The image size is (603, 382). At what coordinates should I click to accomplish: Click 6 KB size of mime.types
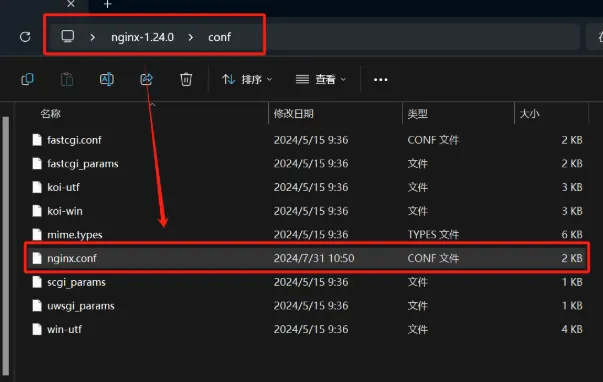point(572,234)
